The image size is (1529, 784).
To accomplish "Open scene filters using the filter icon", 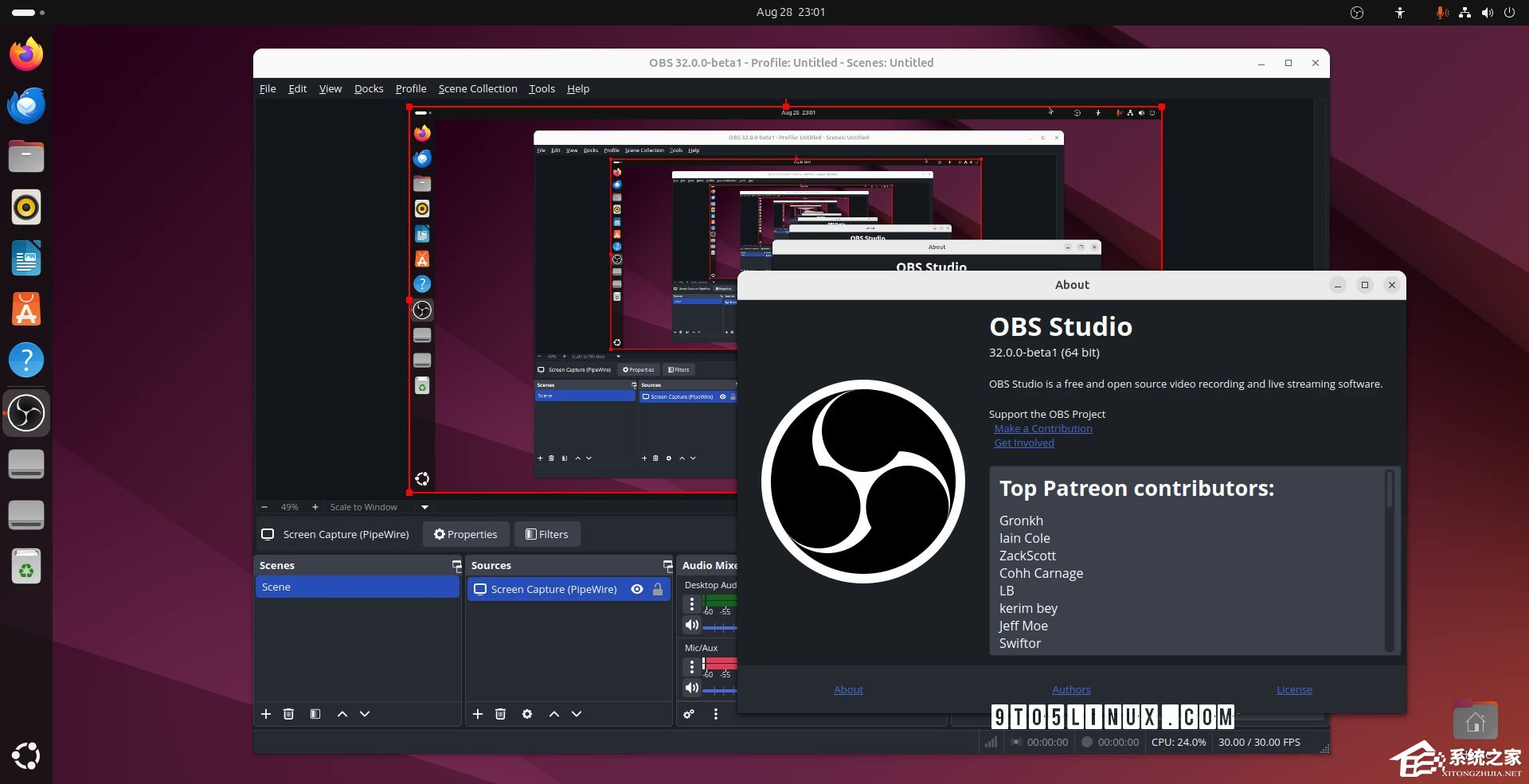I will (x=315, y=714).
